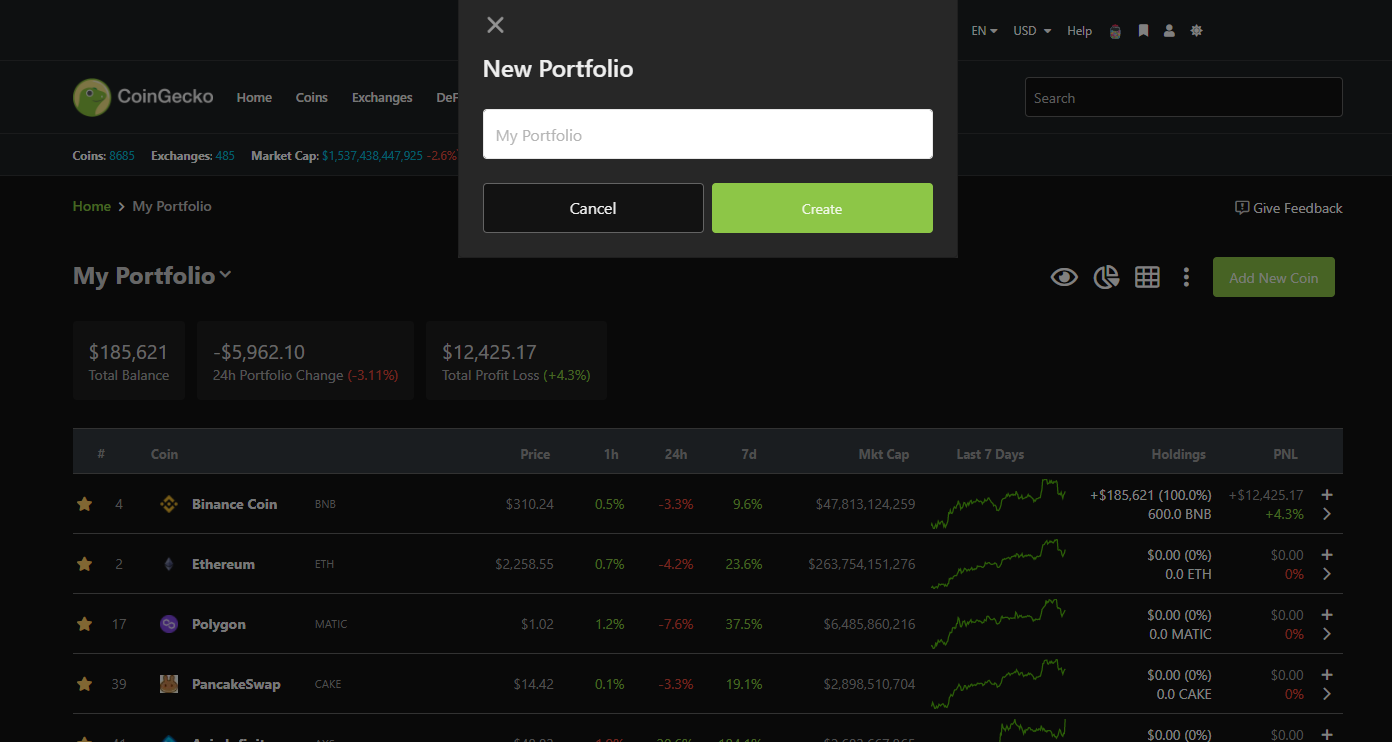Toggle light/dark mode sun icon
The height and width of the screenshot is (742, 1392).
click(x=1196, y=31)
